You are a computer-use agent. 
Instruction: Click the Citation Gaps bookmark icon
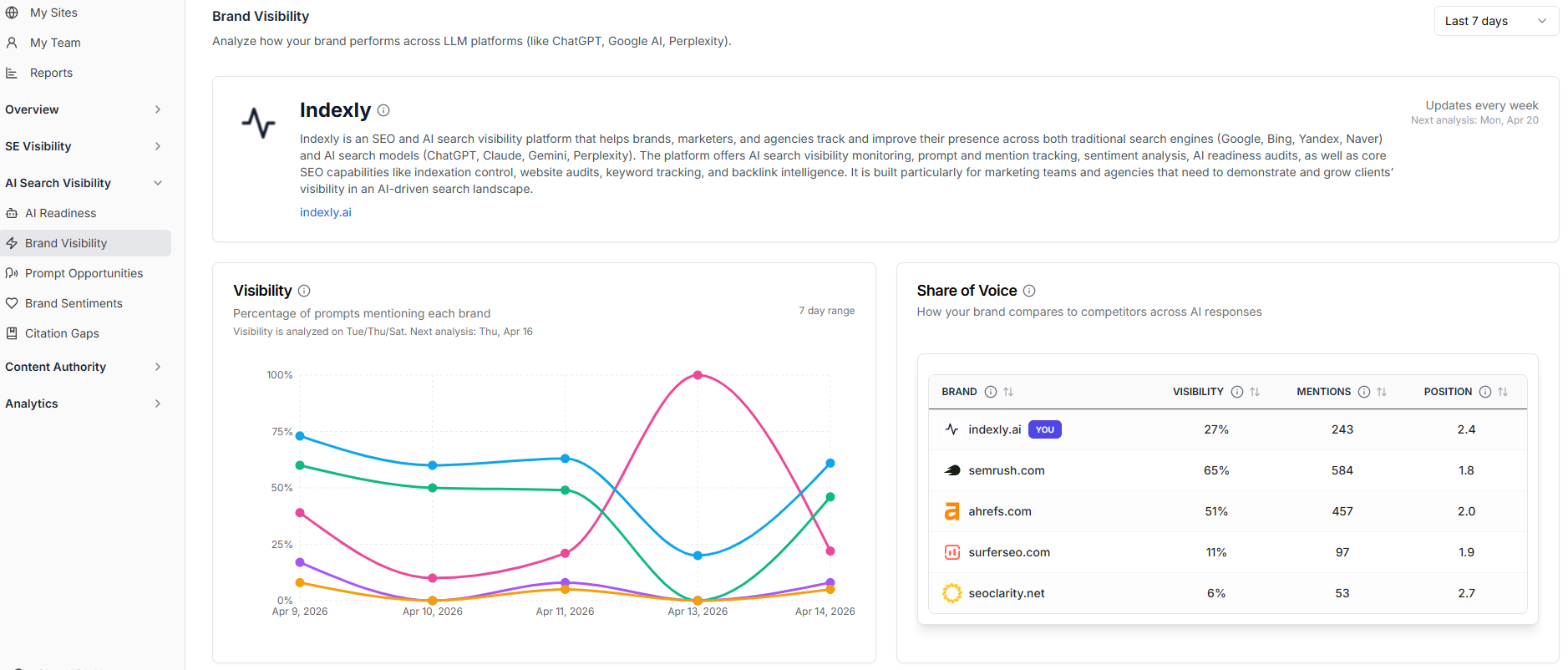[12, 333]
